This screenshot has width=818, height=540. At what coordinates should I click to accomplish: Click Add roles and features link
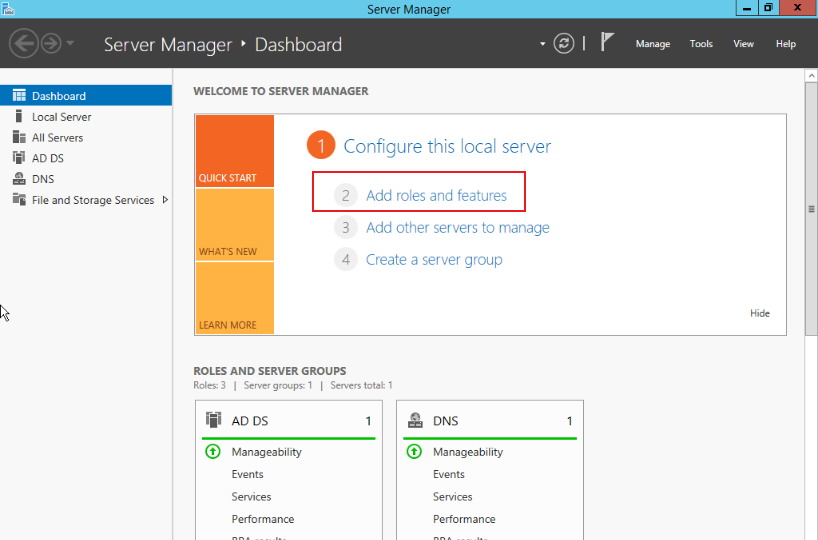click(436, 196)
